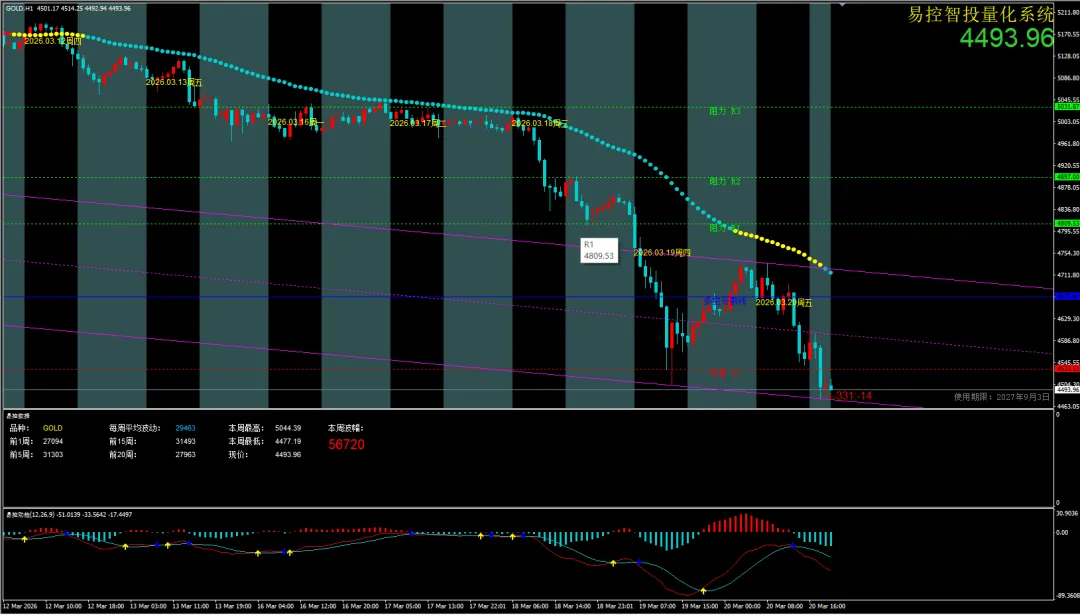Click the 17 Mar 05:00 time axis label
Viewport: 1080px width, 615px height.
pos(403,607)
